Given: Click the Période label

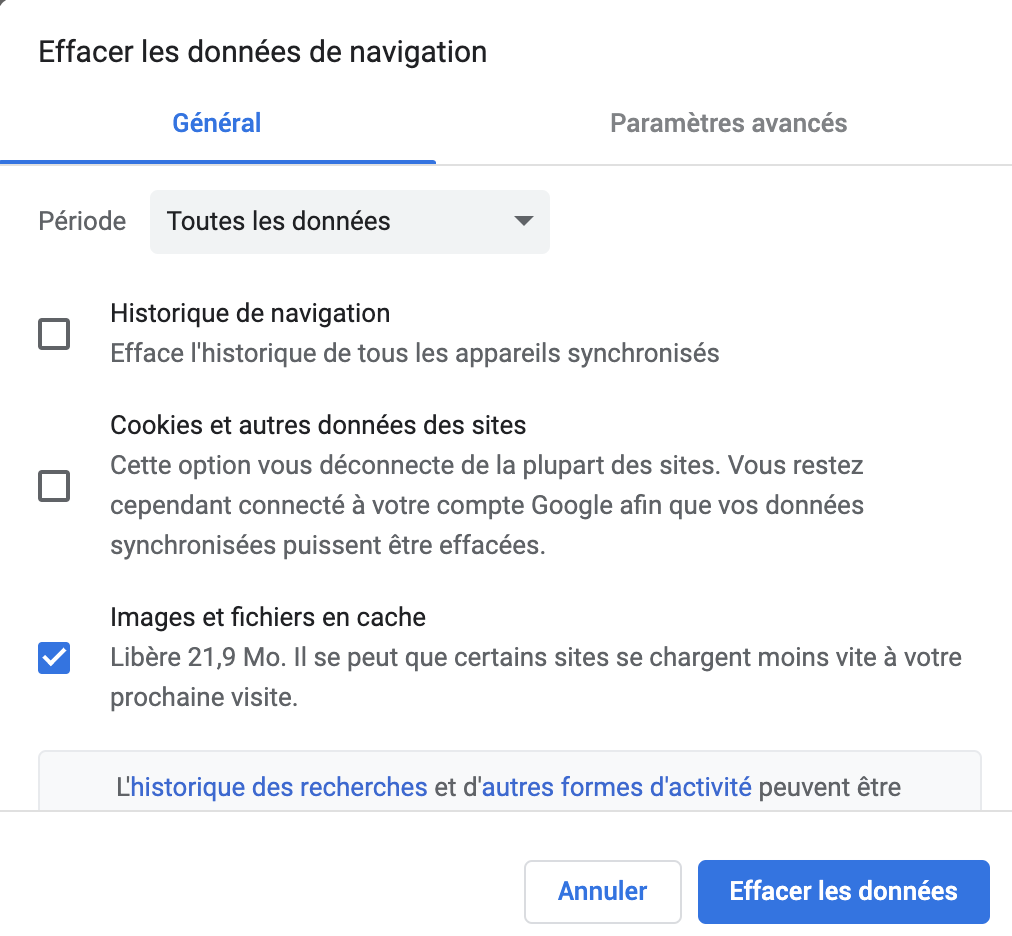Looking at the screenshot, I should click(82, 221).
